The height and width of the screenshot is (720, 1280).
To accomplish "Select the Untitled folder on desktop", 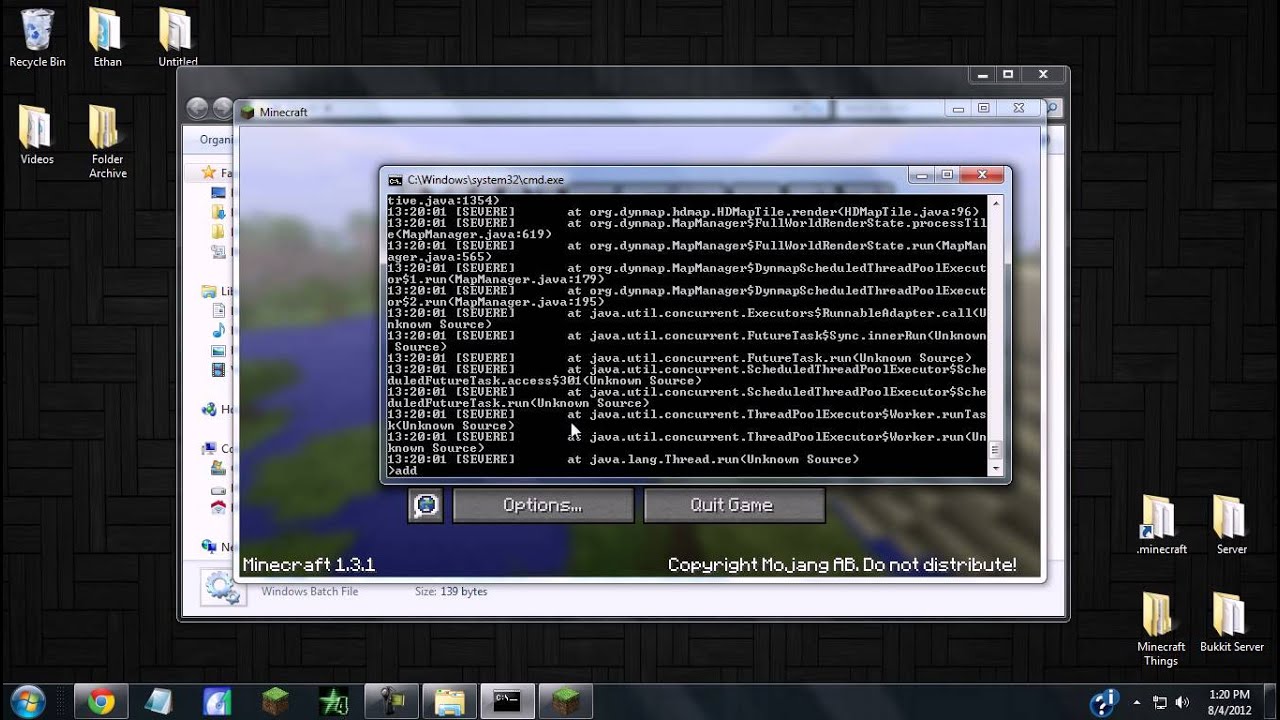I will point(177,38).
